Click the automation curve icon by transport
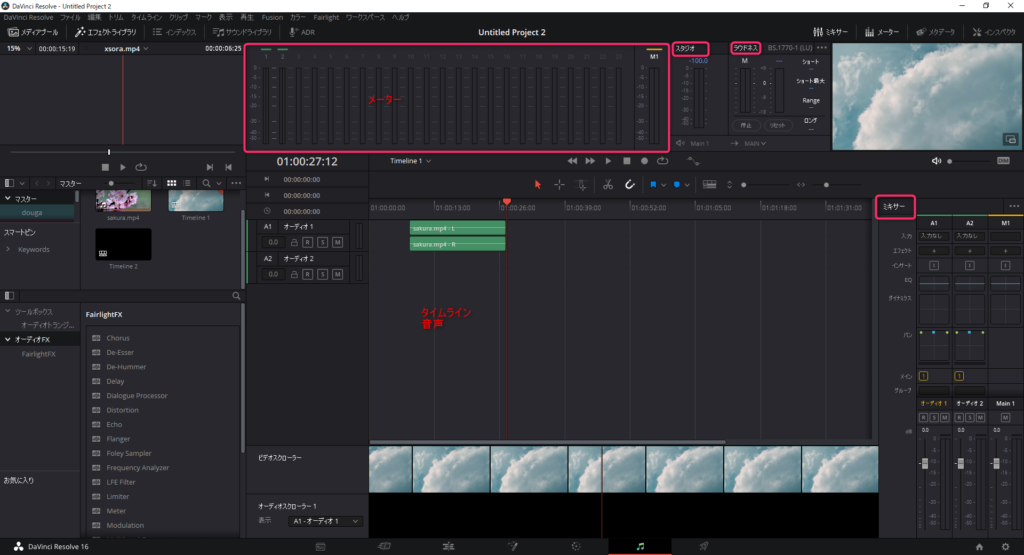The width and height of the screenshot is (1024, 555). pyautogui.click(x=694, y=161)
